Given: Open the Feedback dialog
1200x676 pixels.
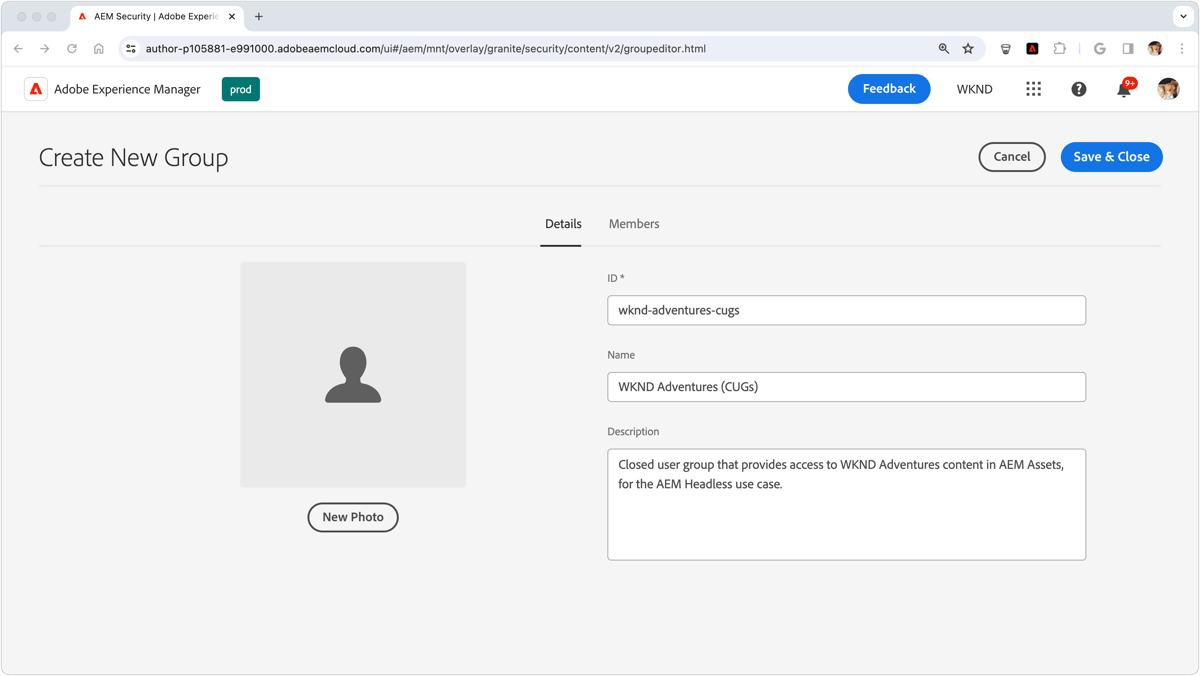Looking at the screenshot, I should tap(888, 88).
